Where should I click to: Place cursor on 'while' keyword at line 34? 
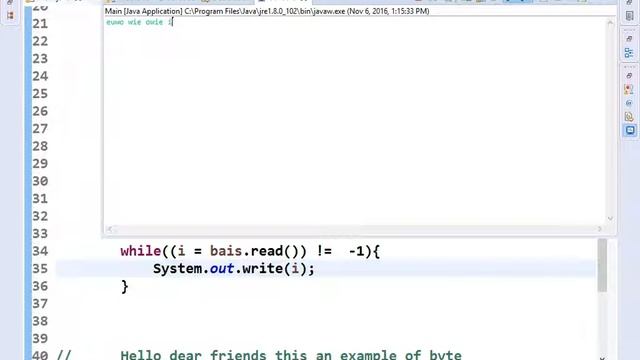(140, 251)
